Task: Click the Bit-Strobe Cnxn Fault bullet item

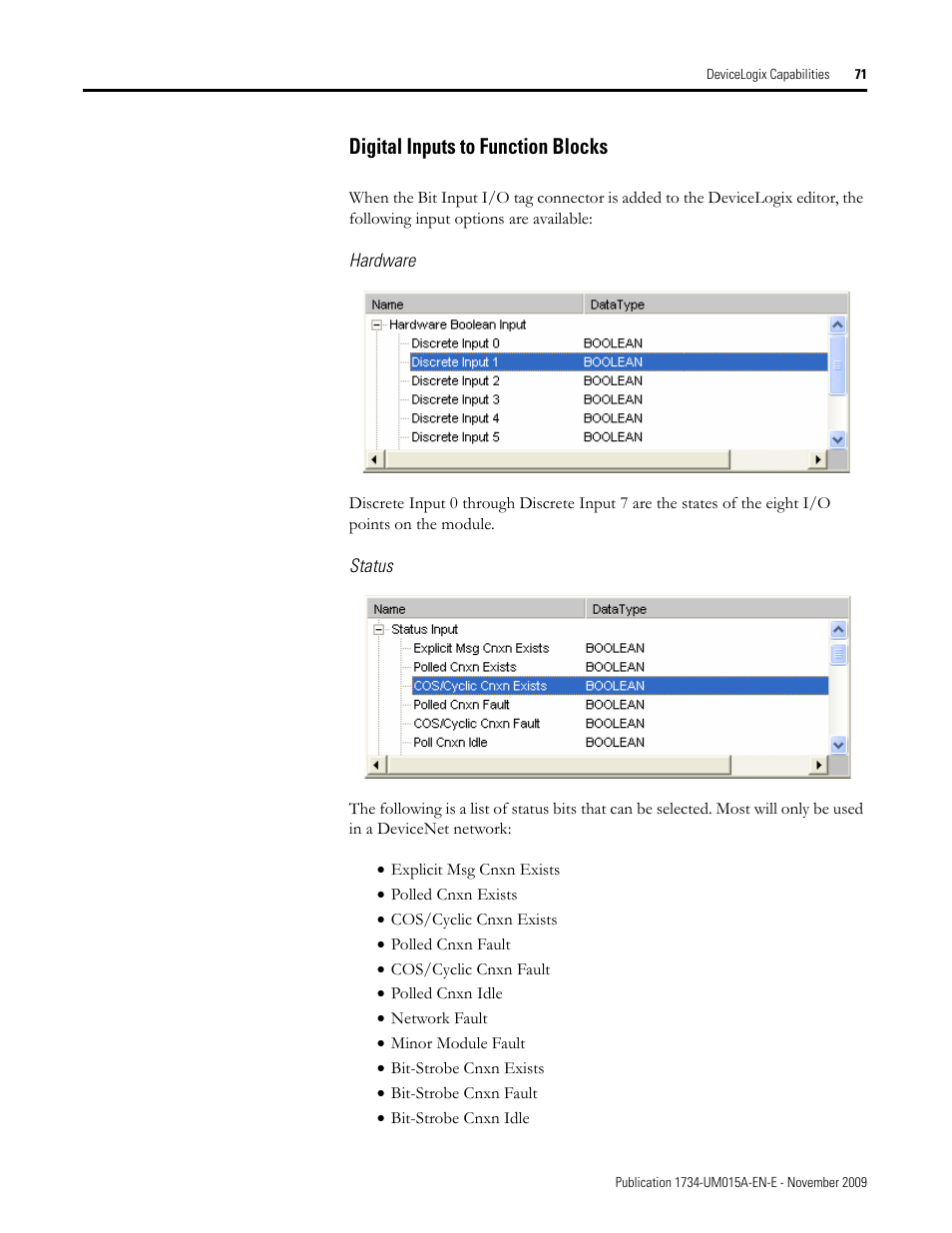Action: tap(464, 1093)
